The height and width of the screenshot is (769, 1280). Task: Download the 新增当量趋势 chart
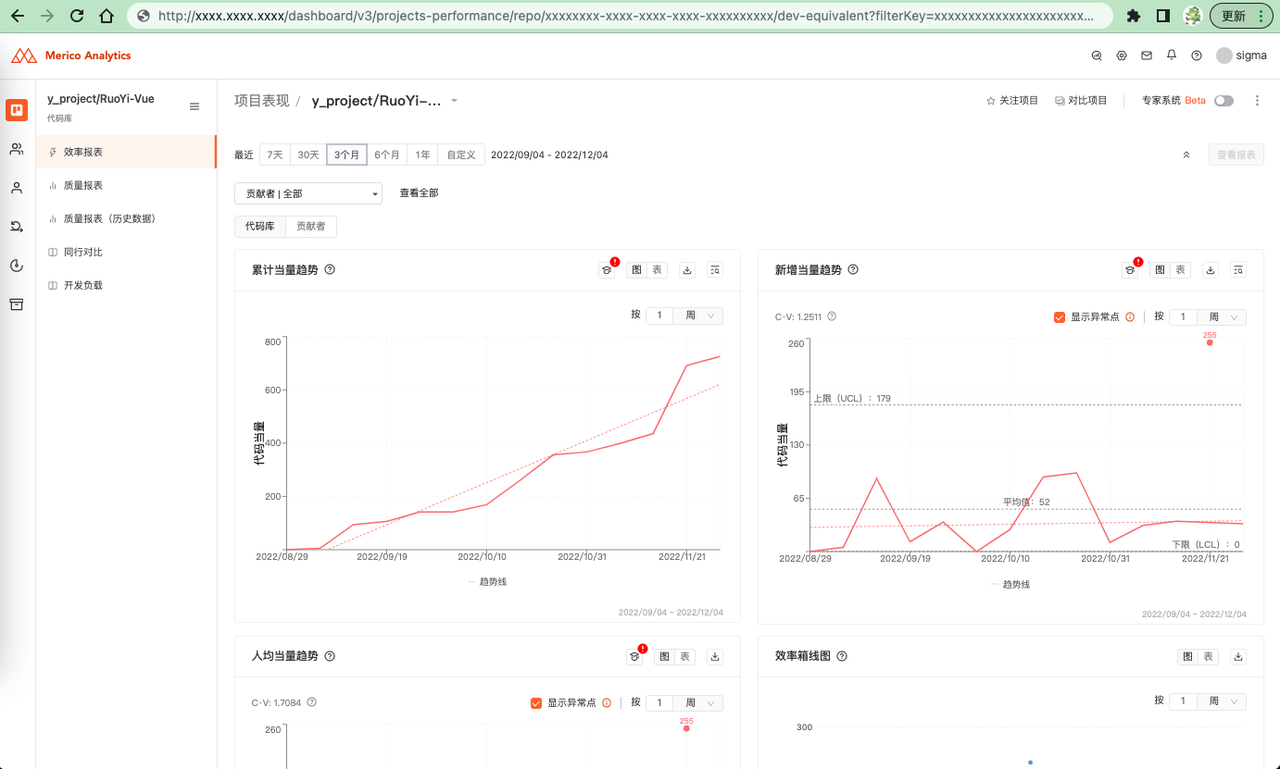[x=1210, y=270]
